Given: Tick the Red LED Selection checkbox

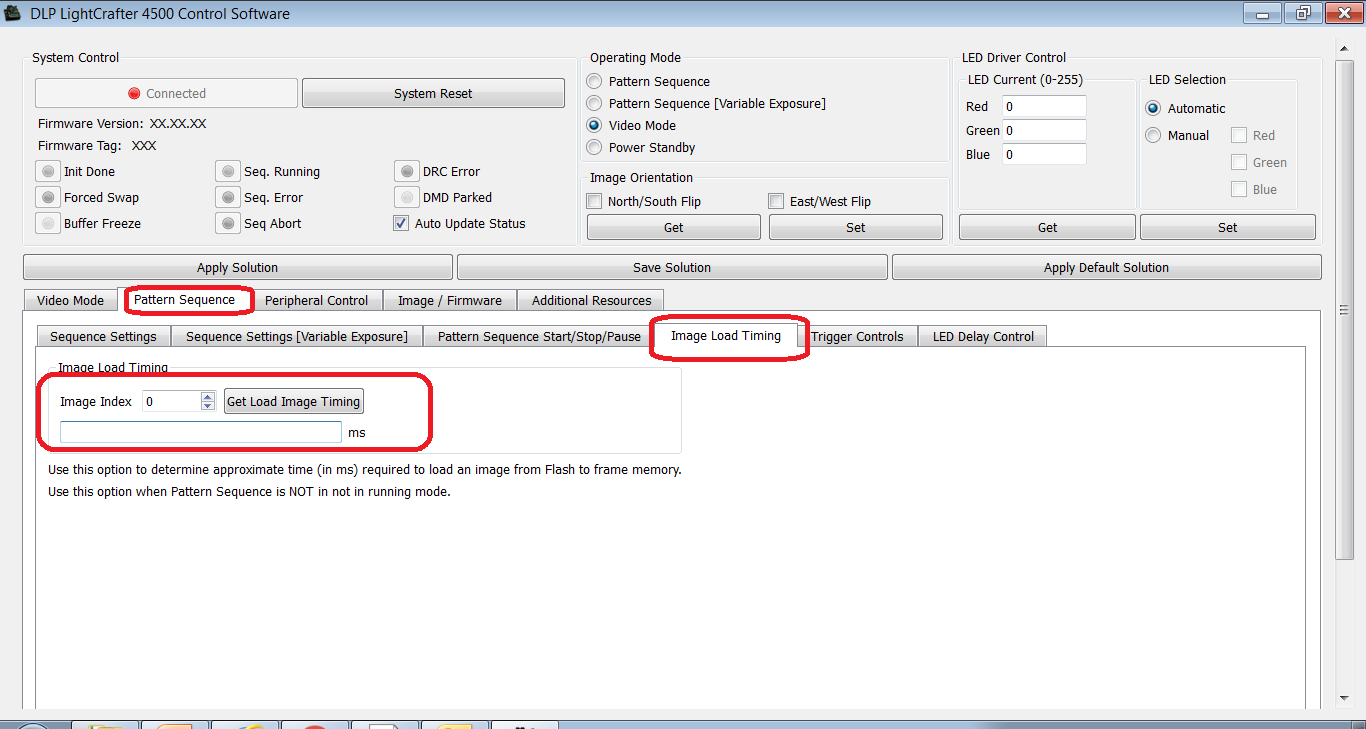Looking at the screenshot, I should click(x=1239, y=135).
